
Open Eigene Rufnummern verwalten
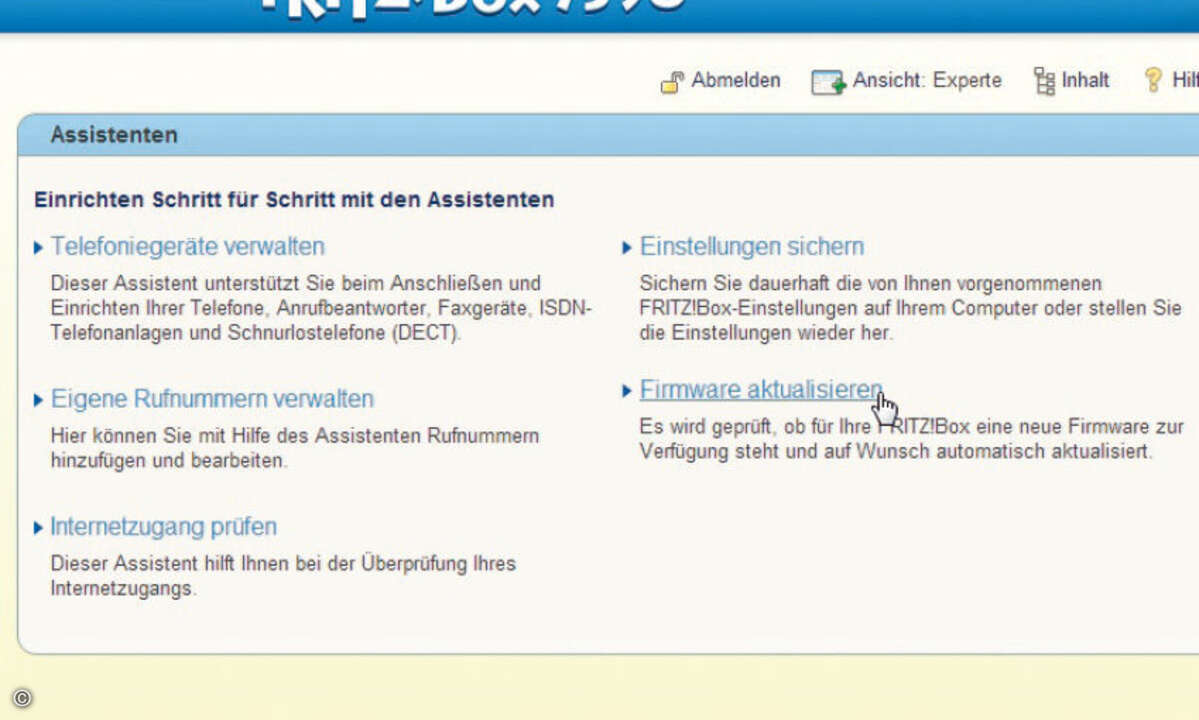click(212, 398)
